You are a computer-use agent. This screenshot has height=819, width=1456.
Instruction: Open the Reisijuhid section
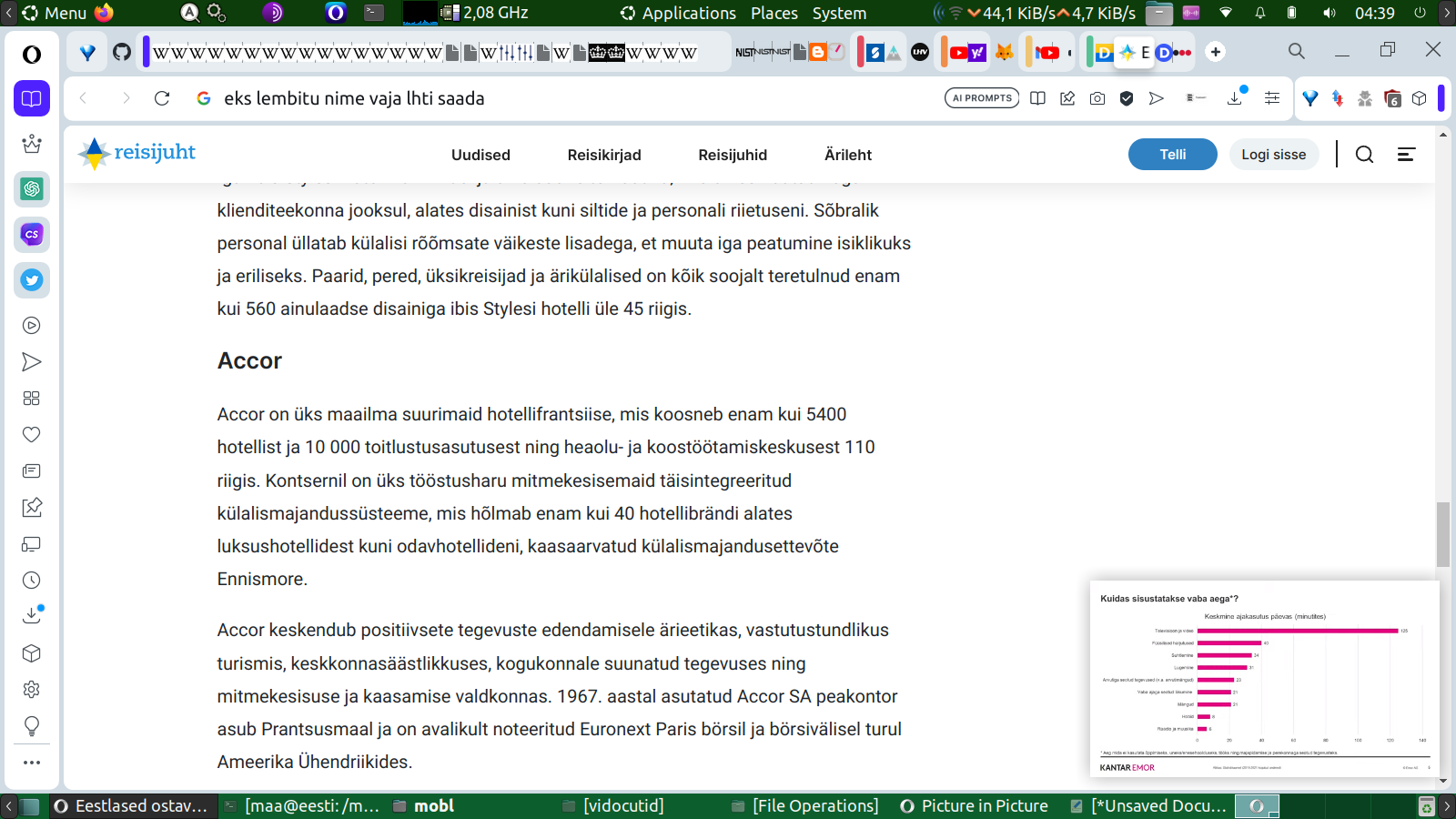click(733, 155)
